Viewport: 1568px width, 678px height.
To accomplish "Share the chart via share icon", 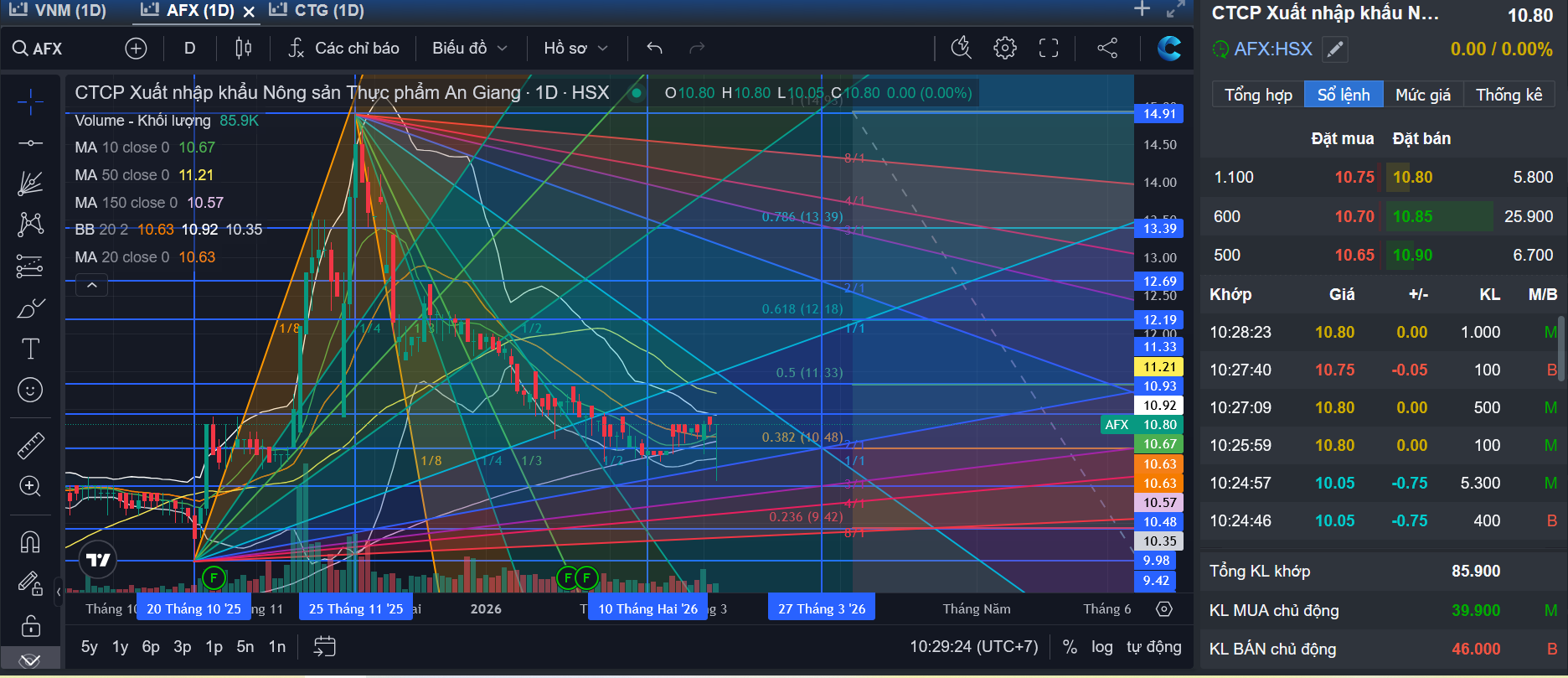I will coord(1107,49).
